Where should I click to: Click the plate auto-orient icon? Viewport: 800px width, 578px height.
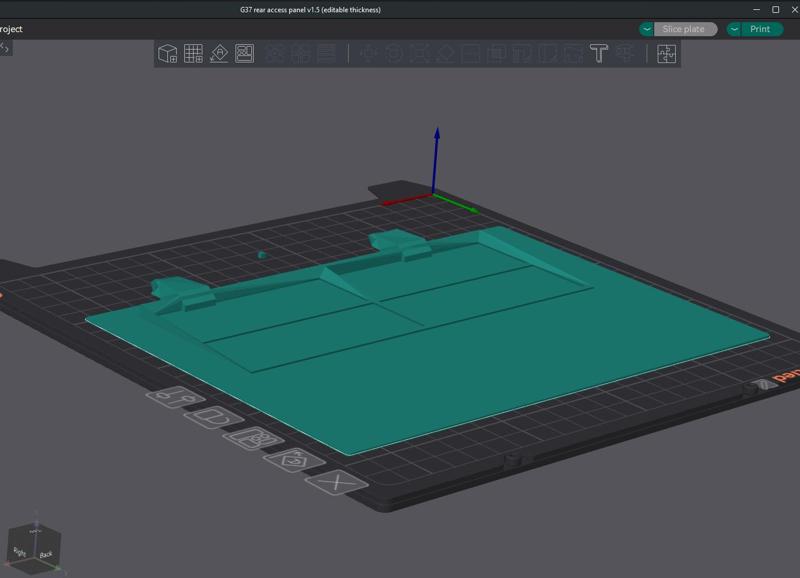pos(294,461)
